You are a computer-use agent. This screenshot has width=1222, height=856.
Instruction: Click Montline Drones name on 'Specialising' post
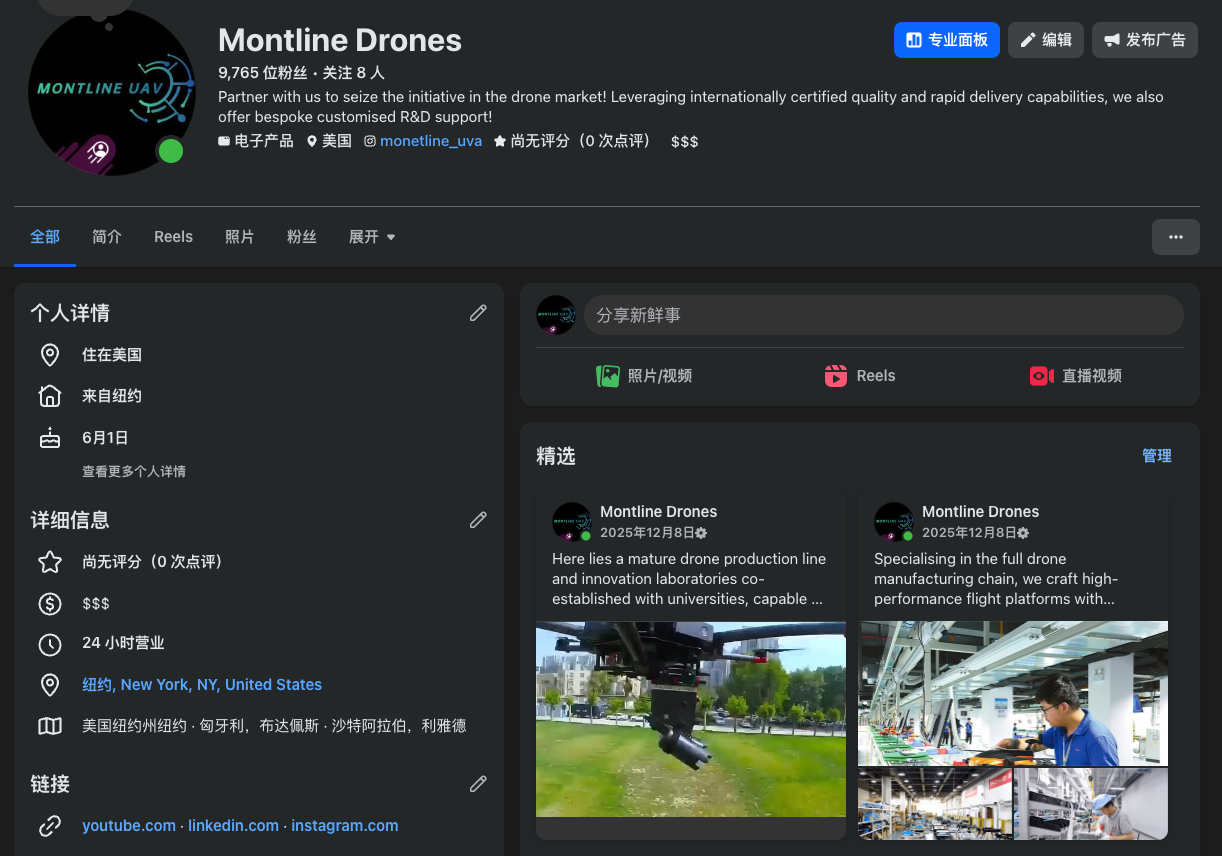tap(981, 512)
